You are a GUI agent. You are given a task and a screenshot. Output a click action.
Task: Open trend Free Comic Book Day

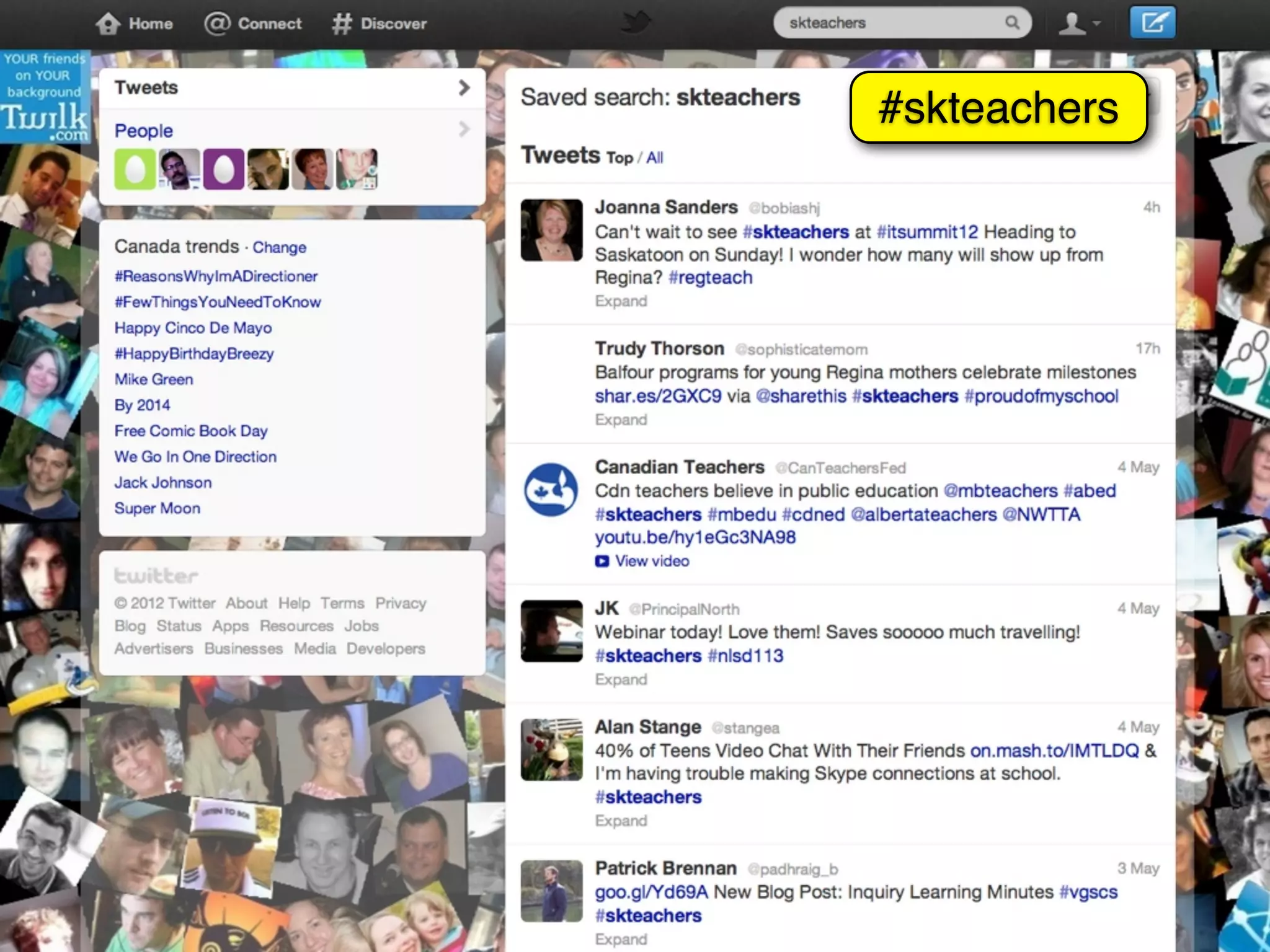pos(191,431)
